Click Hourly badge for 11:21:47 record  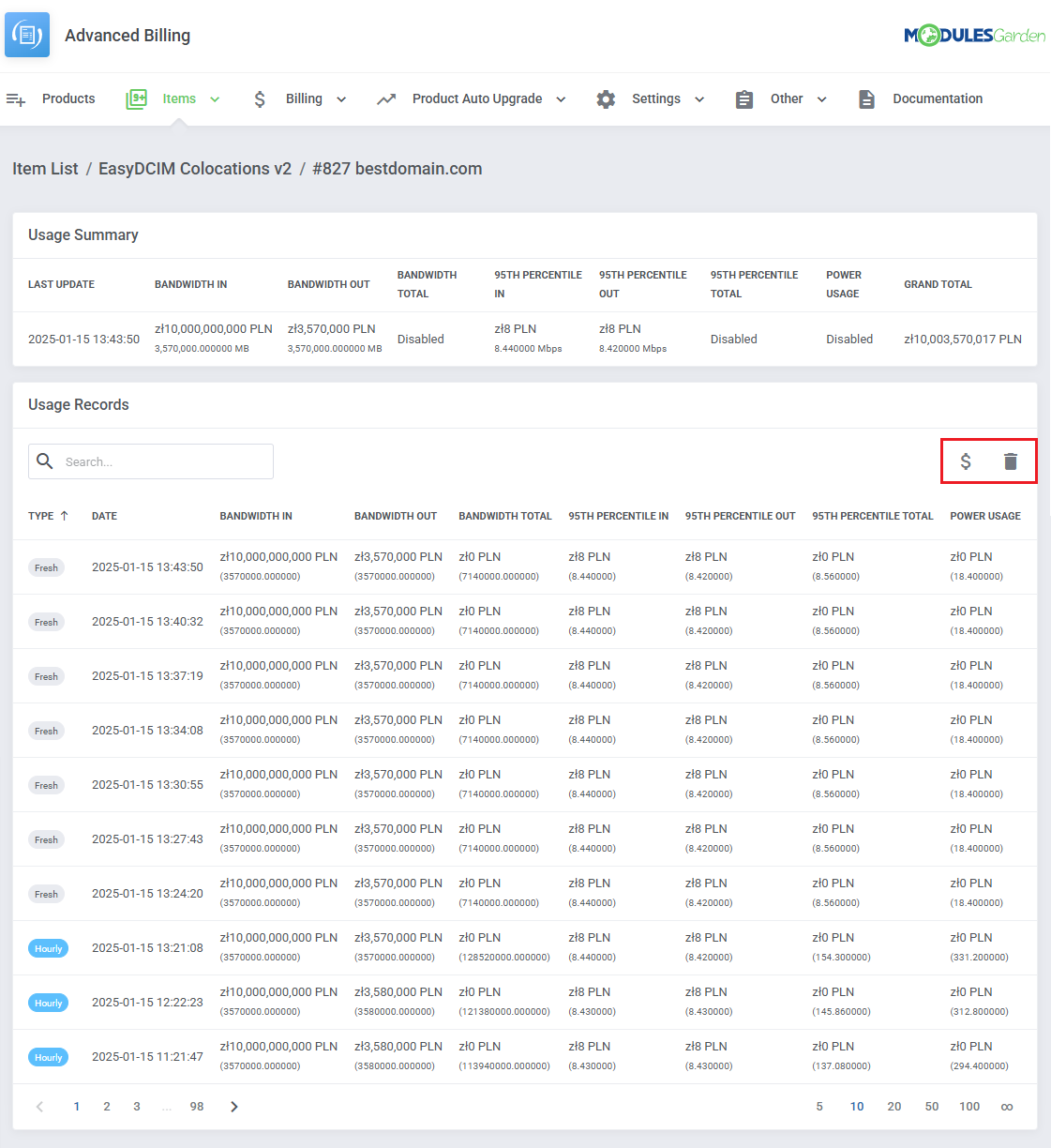pyautogui.click(x=48, y=1057)
